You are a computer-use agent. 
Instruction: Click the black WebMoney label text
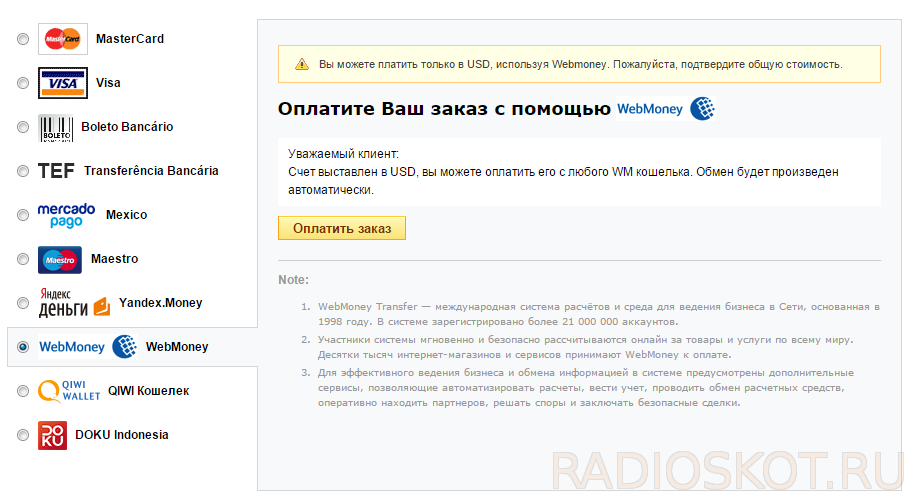click(177, 347)
